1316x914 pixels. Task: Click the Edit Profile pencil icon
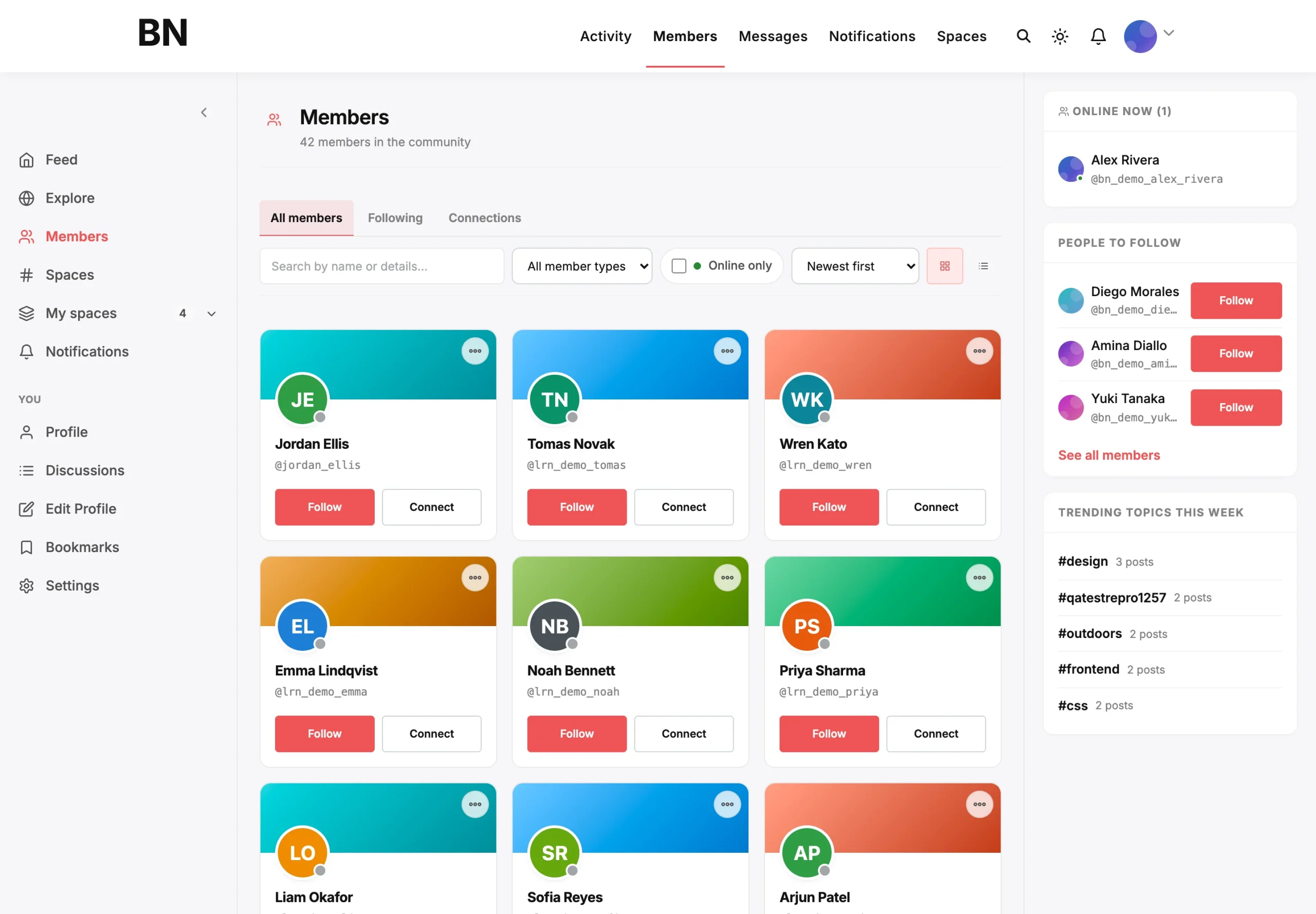pos(26,508)
